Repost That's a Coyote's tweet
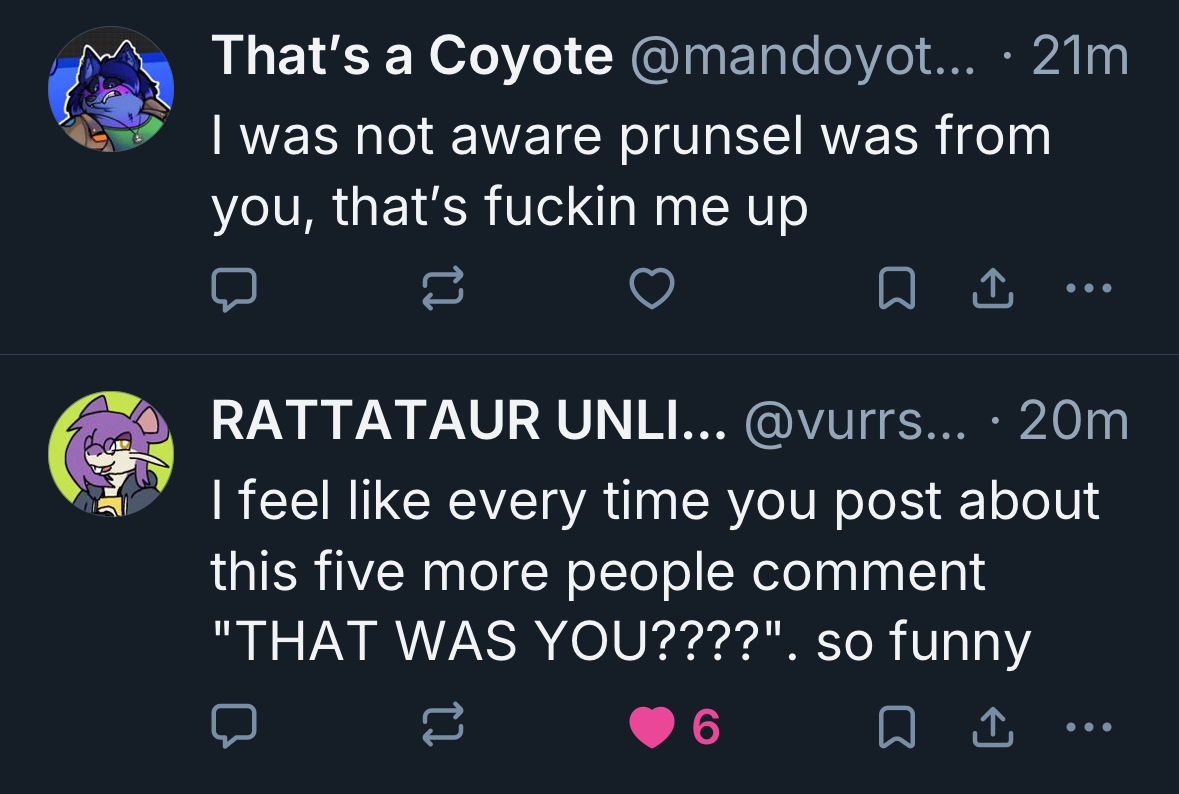The width and height of the screenshot is (1179, 794). click(443, 290)
